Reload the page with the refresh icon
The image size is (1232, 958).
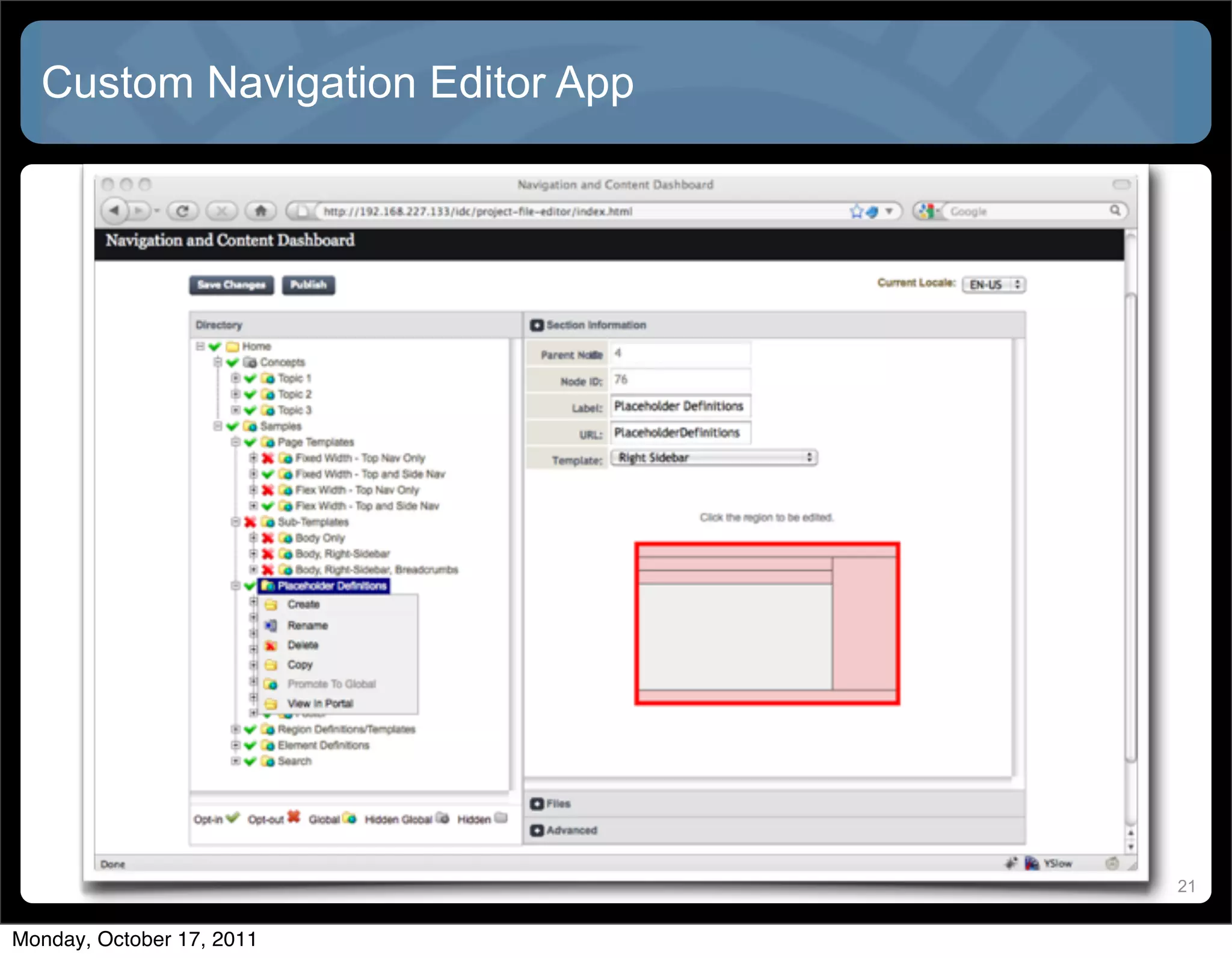point(183,210)
